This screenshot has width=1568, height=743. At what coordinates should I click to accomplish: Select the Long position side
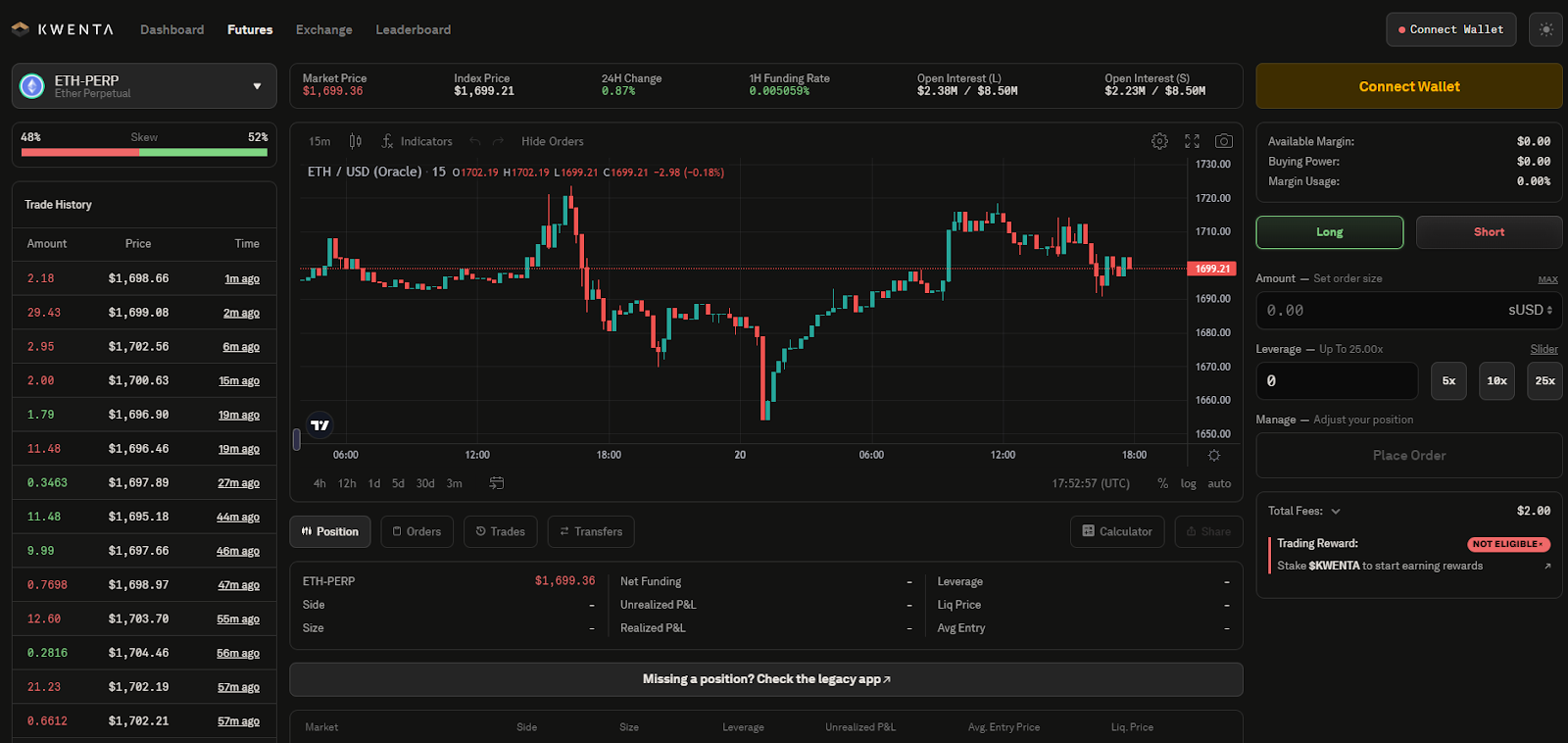[x=1330, y=232]
